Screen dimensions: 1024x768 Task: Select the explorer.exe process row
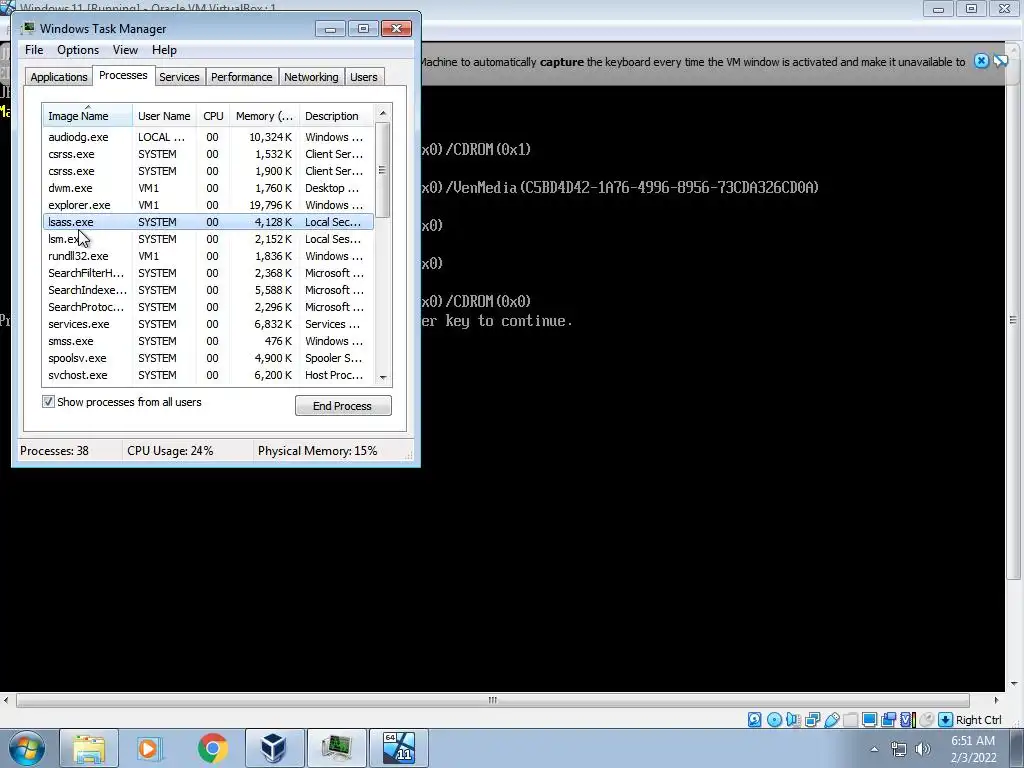pyautogui.click(x=208, y=205)
